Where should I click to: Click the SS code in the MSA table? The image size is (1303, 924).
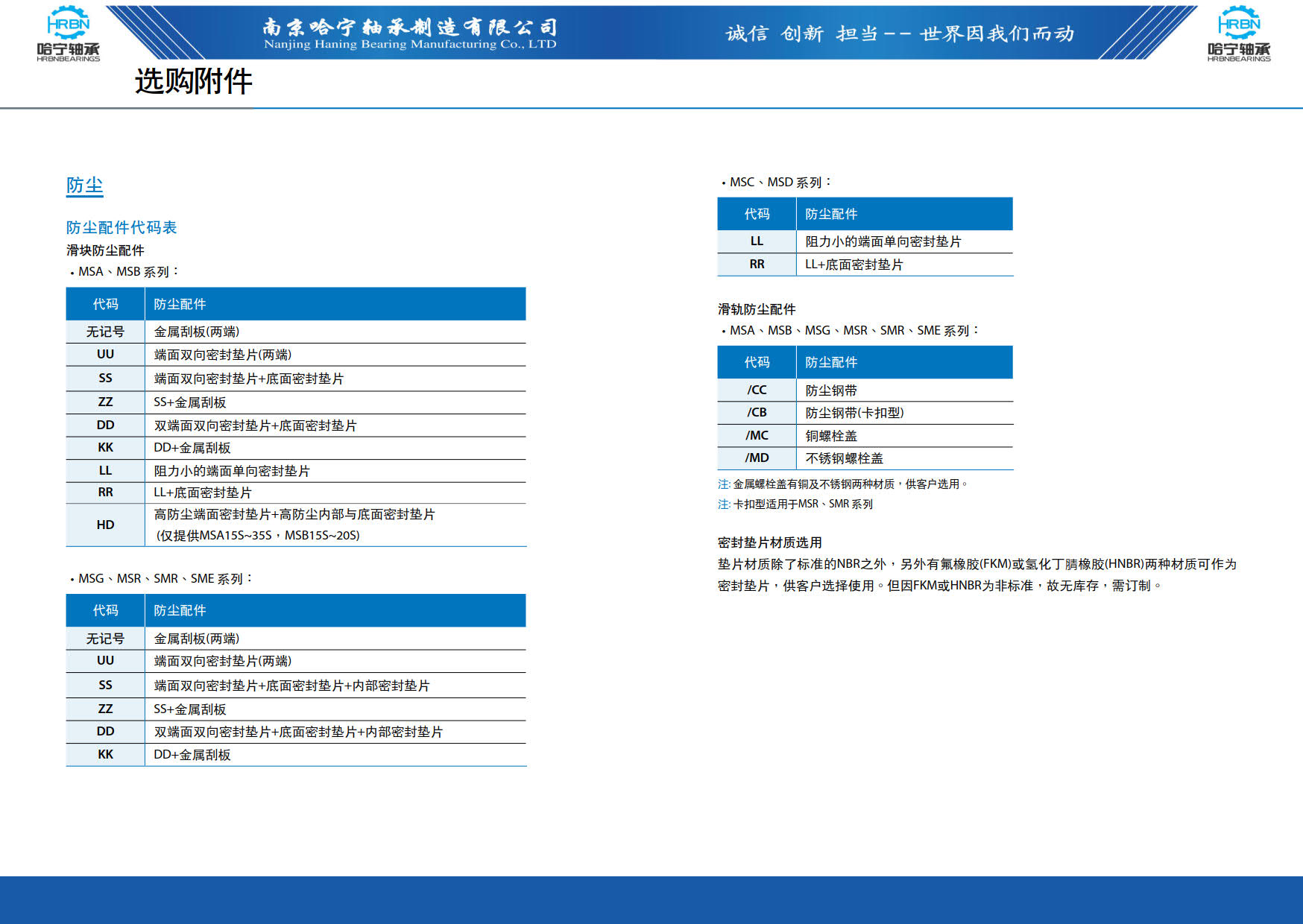(x=105, y=379)
